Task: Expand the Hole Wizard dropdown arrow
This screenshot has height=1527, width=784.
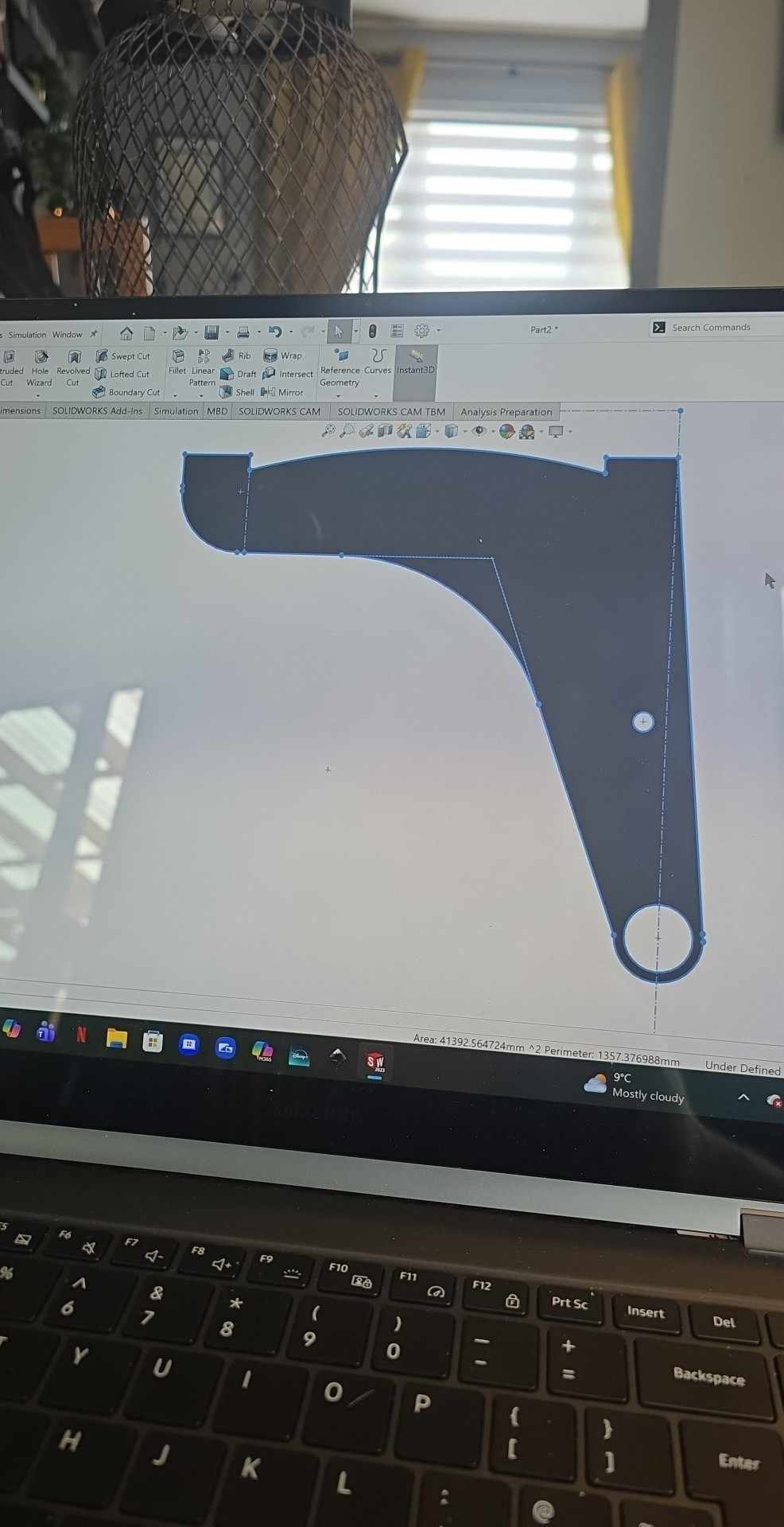Action: (38, 395)
